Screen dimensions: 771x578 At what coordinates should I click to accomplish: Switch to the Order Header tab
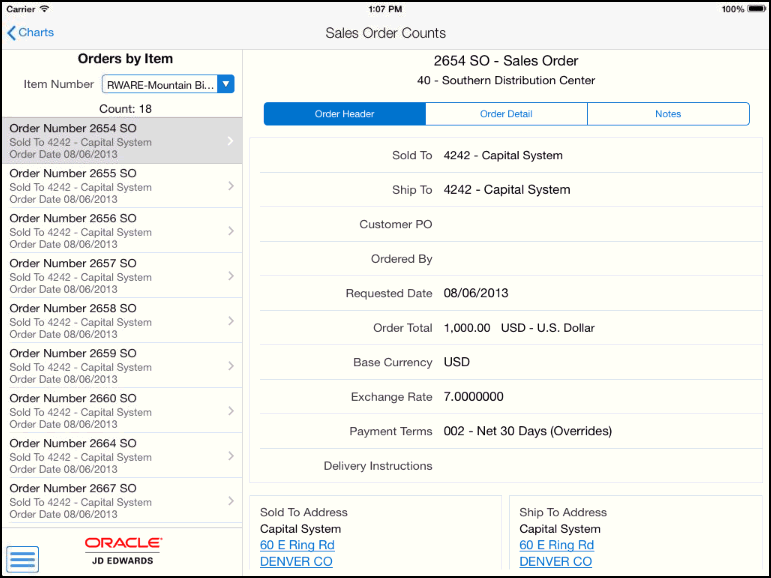click(345, 114)
